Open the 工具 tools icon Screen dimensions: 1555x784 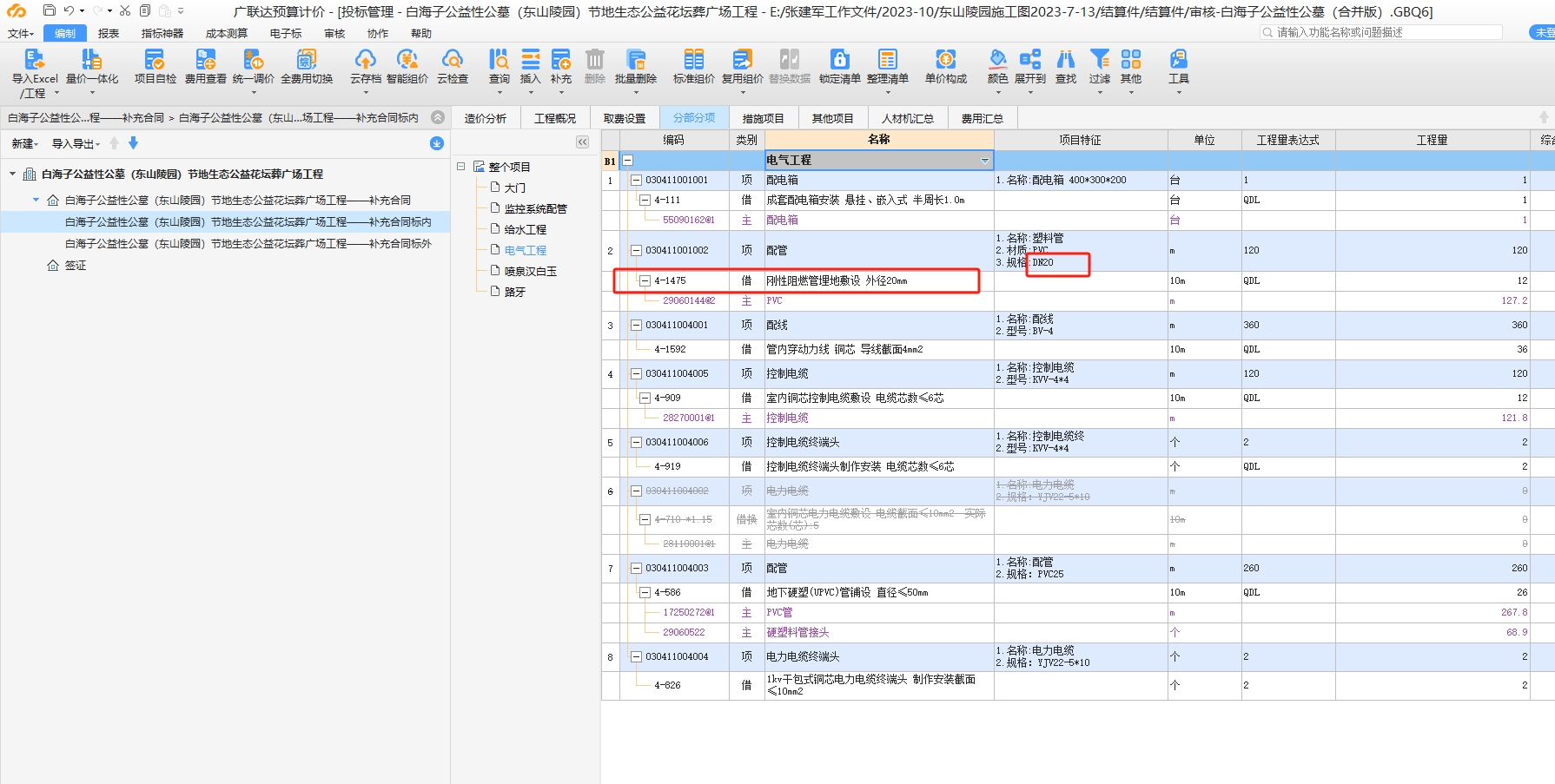(1179, 59)
